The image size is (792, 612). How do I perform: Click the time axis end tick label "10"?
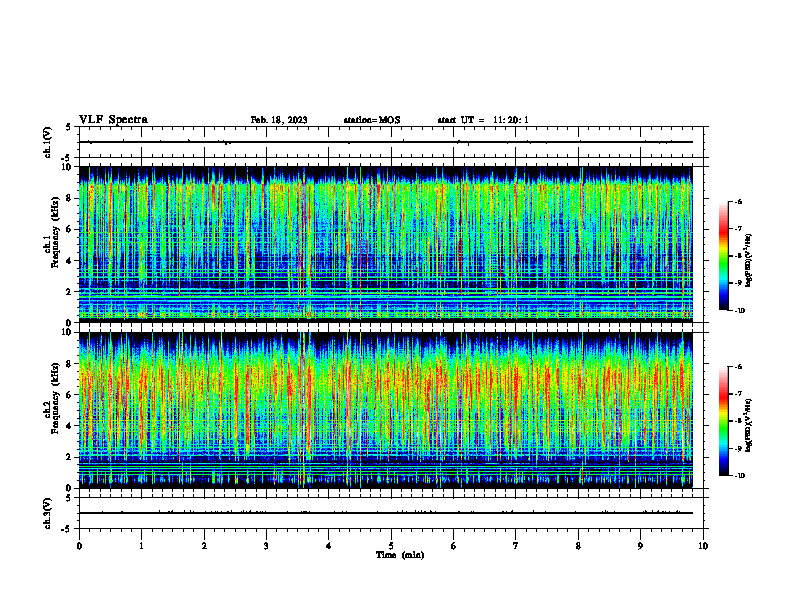point(703,546)
